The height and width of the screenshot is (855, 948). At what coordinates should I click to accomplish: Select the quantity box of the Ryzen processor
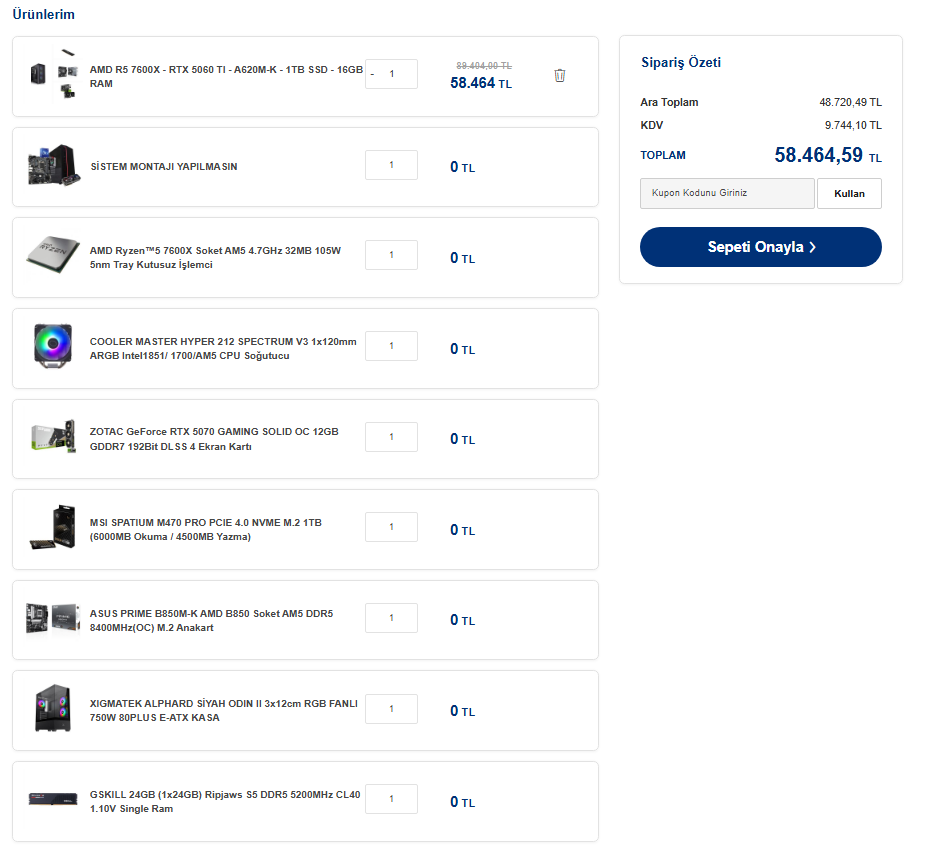tap(391, 255)
